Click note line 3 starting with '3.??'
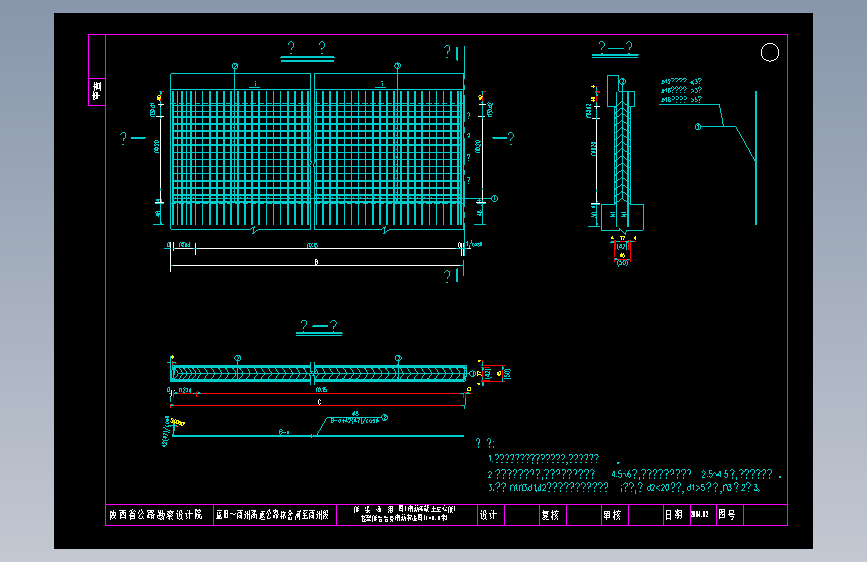The image size is (867, 562). (624, 487)
